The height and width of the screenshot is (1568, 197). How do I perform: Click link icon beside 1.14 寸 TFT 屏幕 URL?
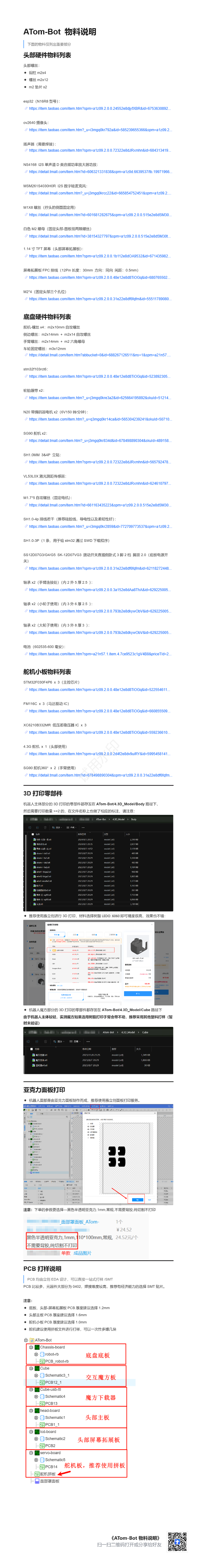(x=26, y=256)
